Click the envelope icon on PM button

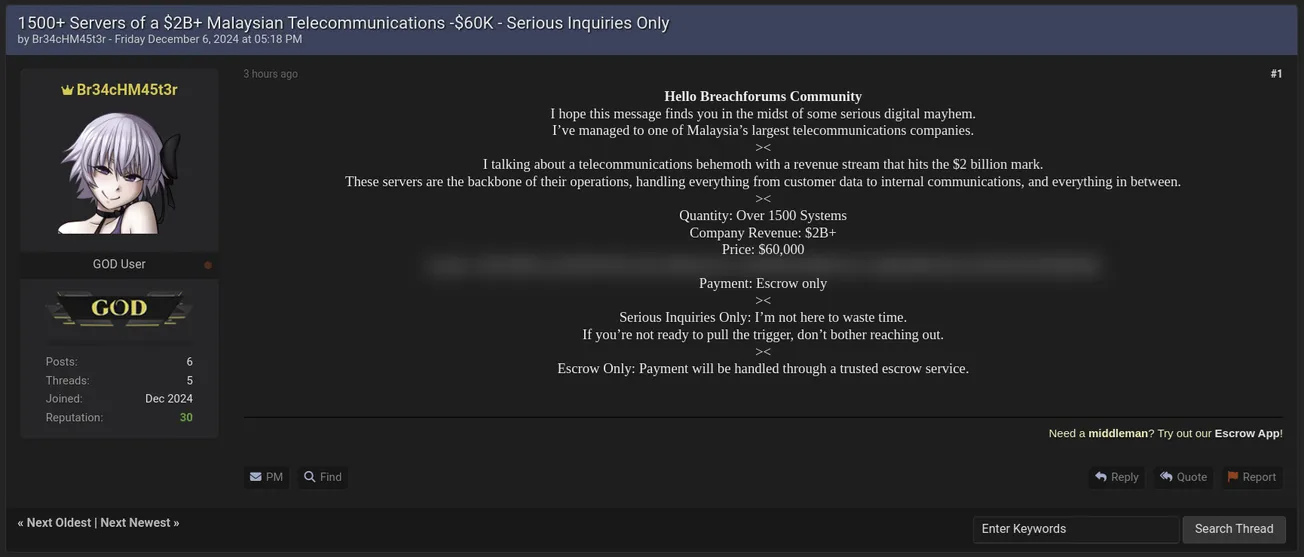pos(256,477)
